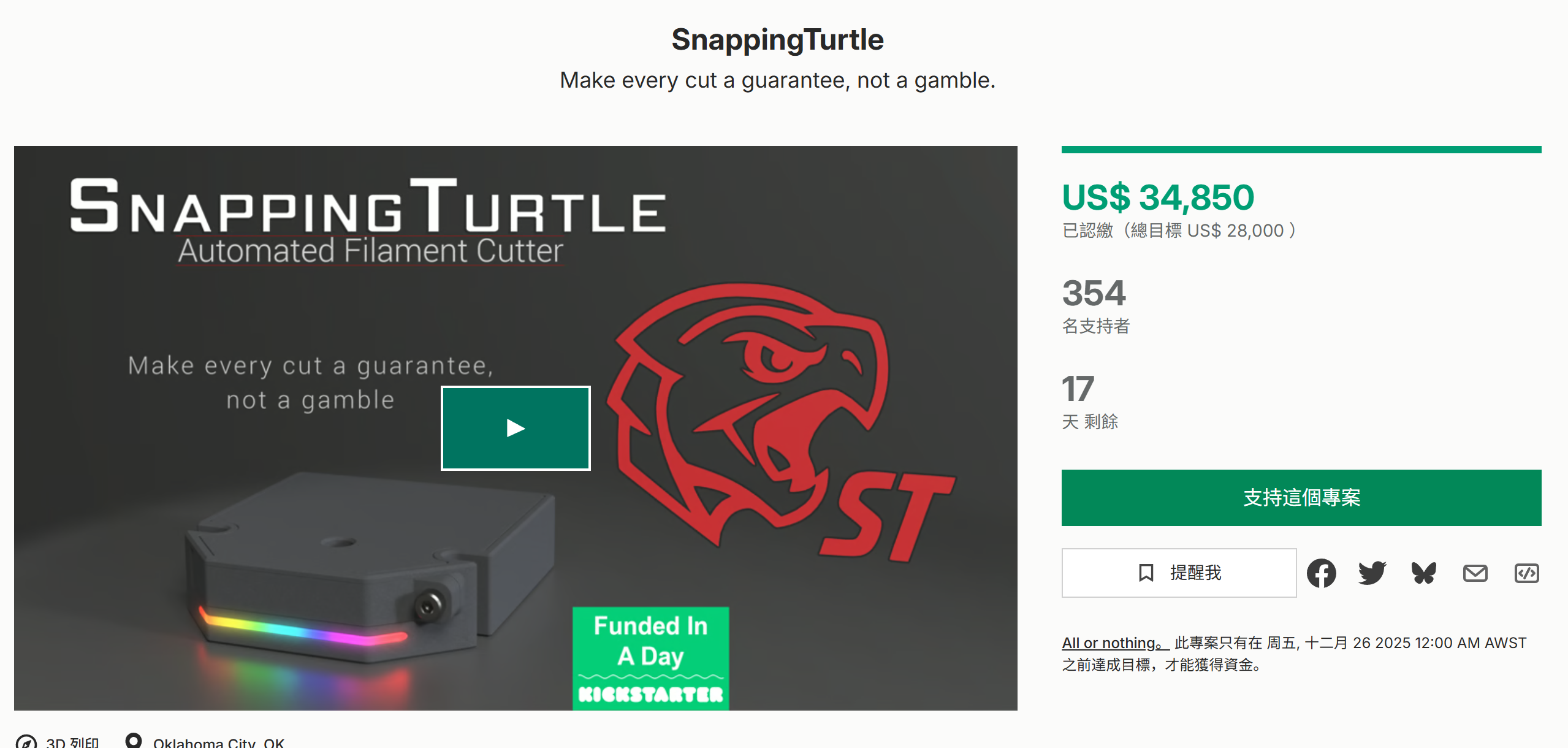Click the red turtle ST logo

(766, 417)
